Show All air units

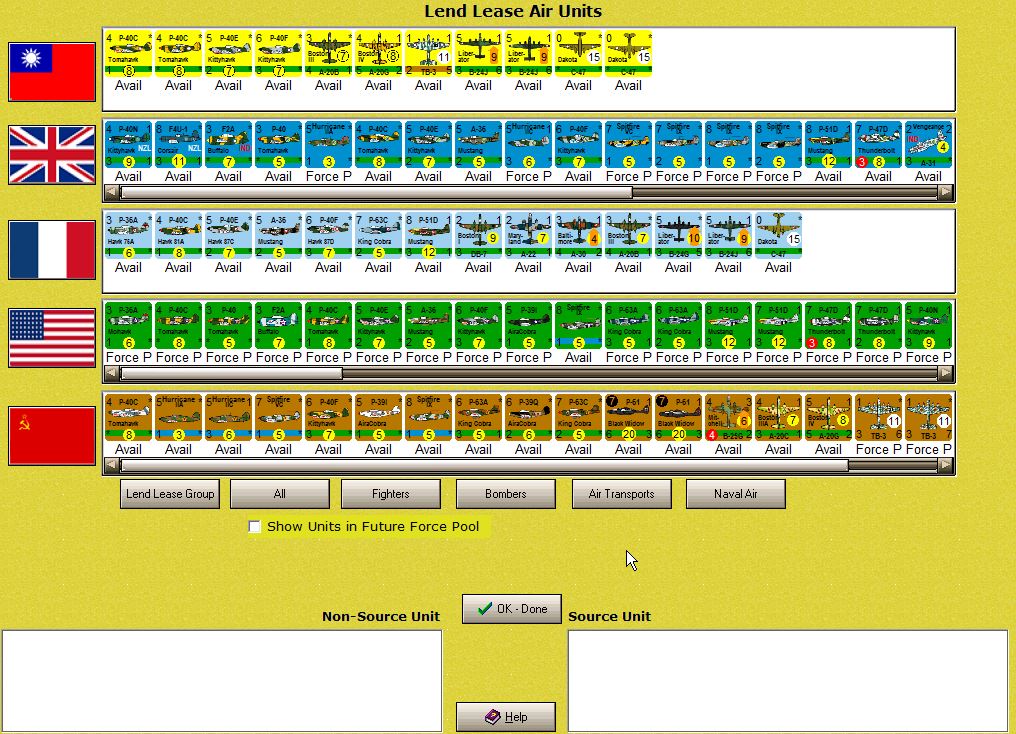(280, 494)
